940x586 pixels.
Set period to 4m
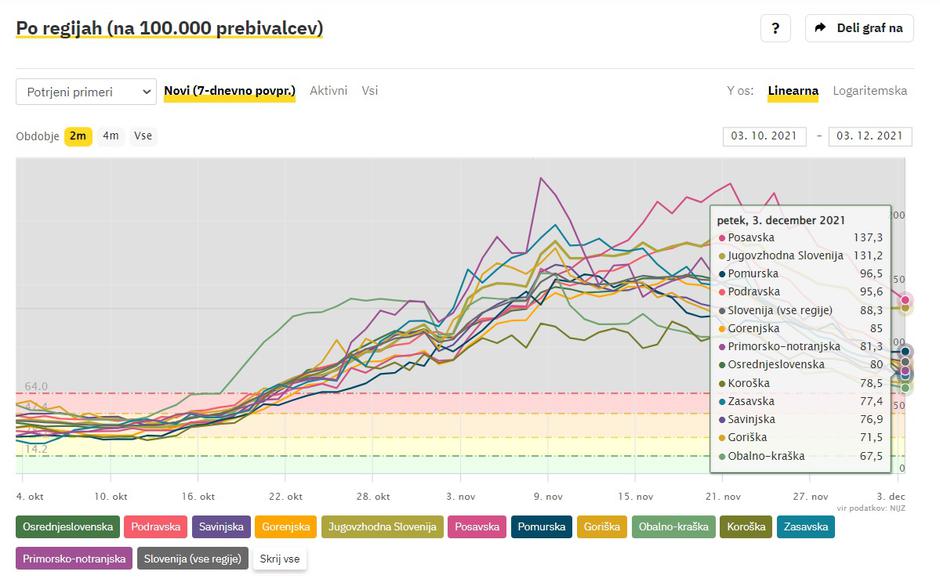point(111,136)
